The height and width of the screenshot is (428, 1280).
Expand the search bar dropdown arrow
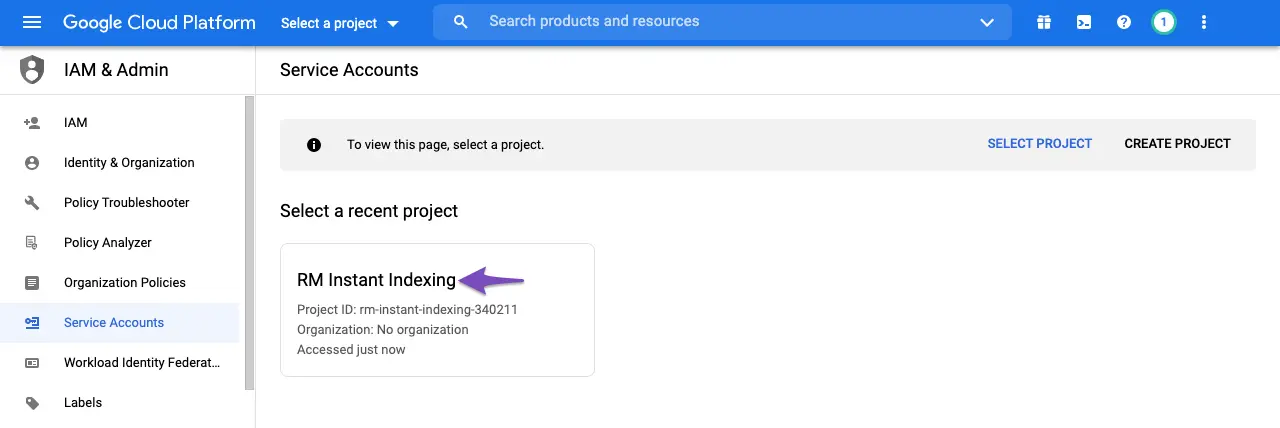[x=987, y=22]
